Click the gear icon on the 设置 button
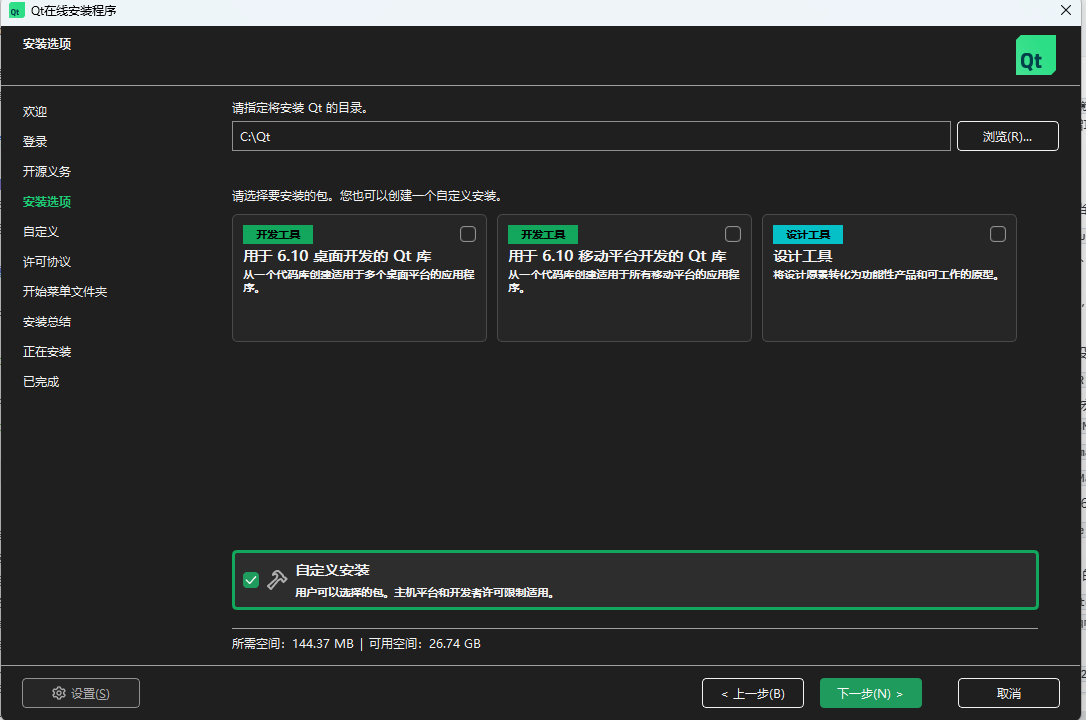Screen dimensions: 1086x720 pyautogui.click(x=59, y=693)
